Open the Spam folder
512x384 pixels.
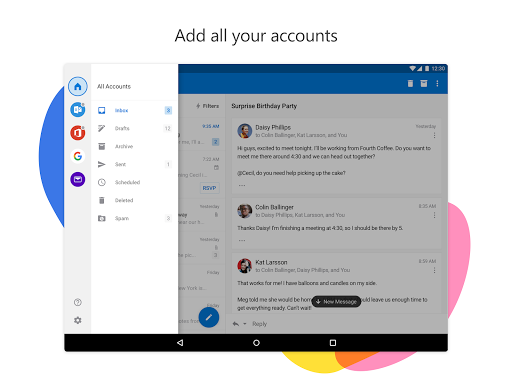point(135,218)
